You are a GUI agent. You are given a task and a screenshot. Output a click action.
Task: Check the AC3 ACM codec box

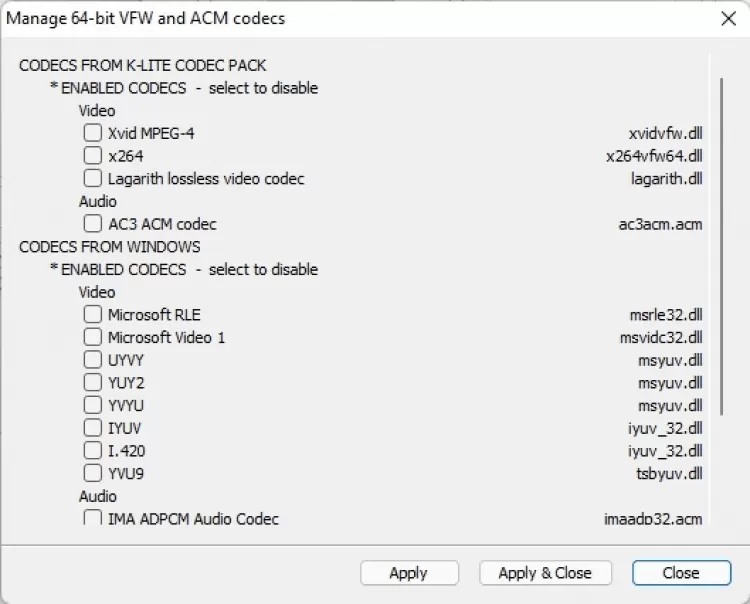pos(93,224)
